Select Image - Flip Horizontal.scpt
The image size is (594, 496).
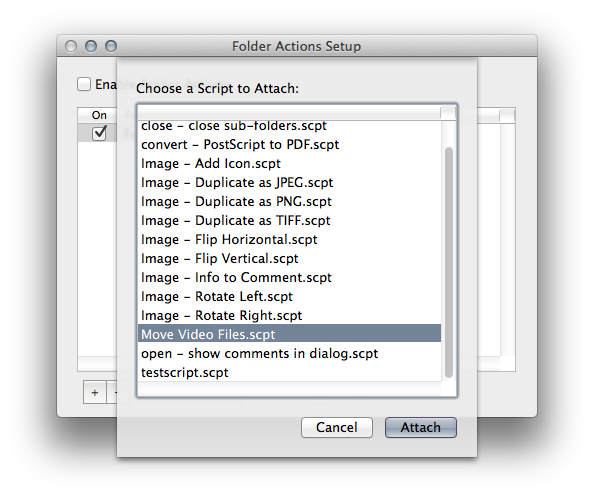[289, 239]
